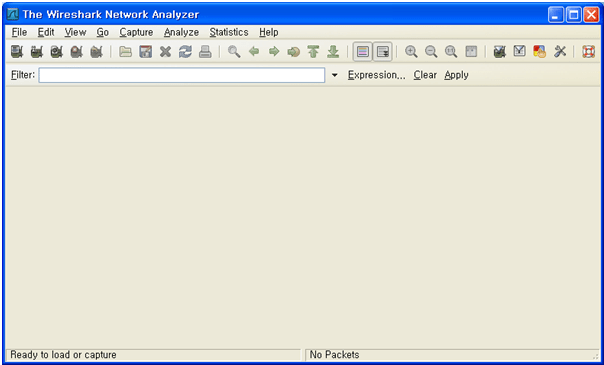604x365 pixels.
Task: Reload the capture file icon
Action: (x=185, y=52)
